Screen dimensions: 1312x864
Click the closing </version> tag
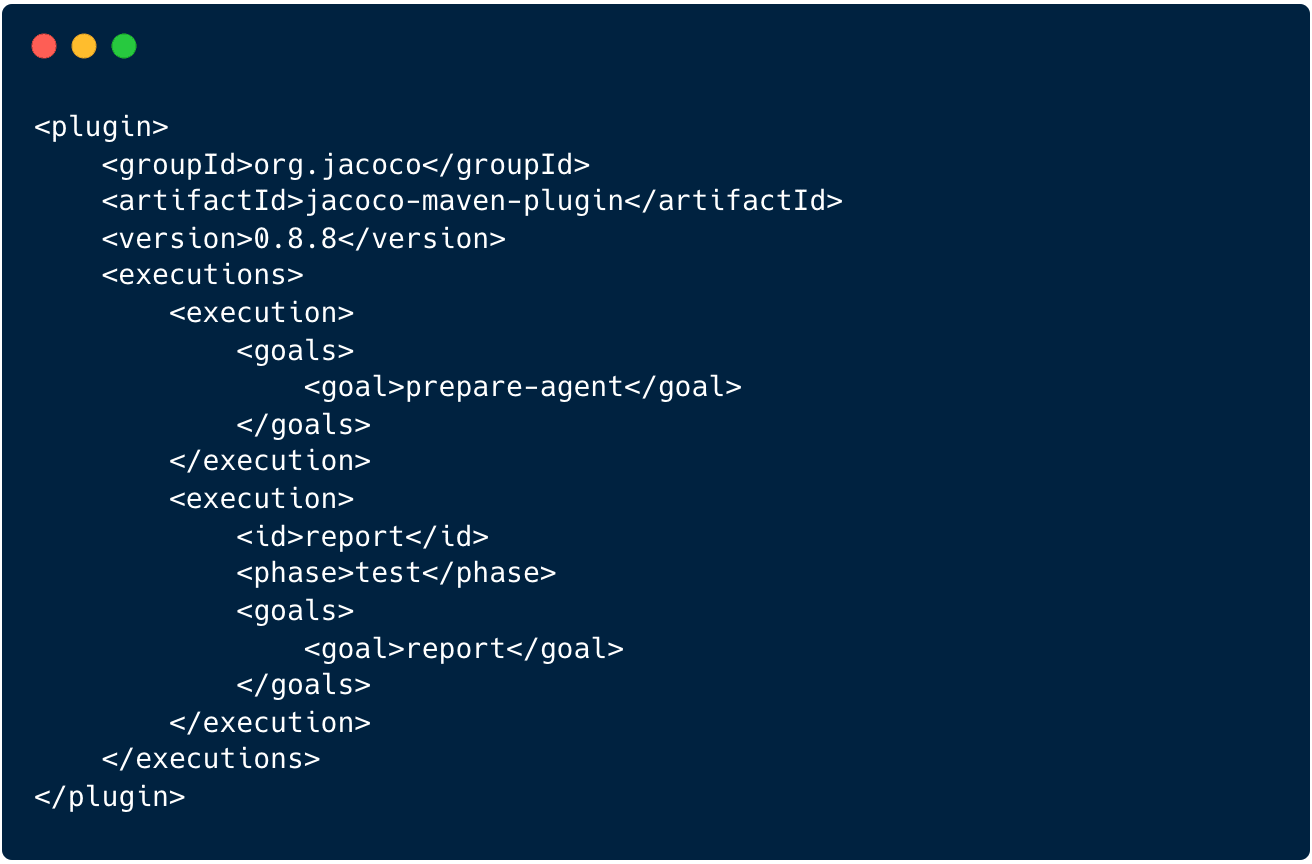(x=421, y=239)
